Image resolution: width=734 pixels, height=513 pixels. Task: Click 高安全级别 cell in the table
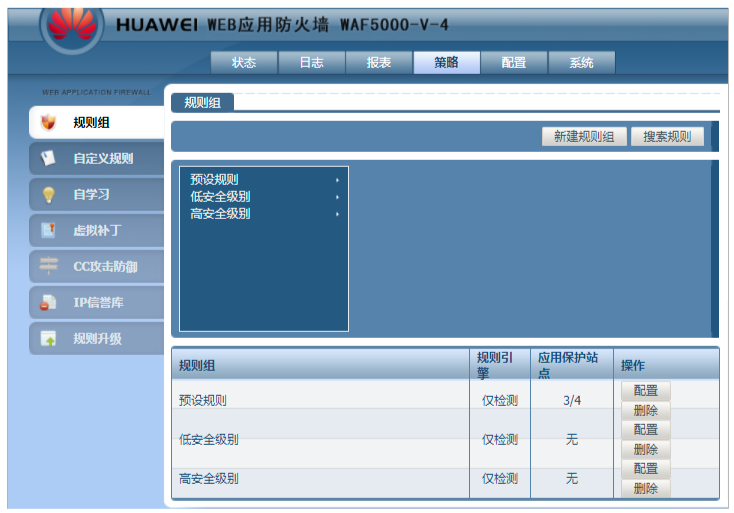(209, 478)
